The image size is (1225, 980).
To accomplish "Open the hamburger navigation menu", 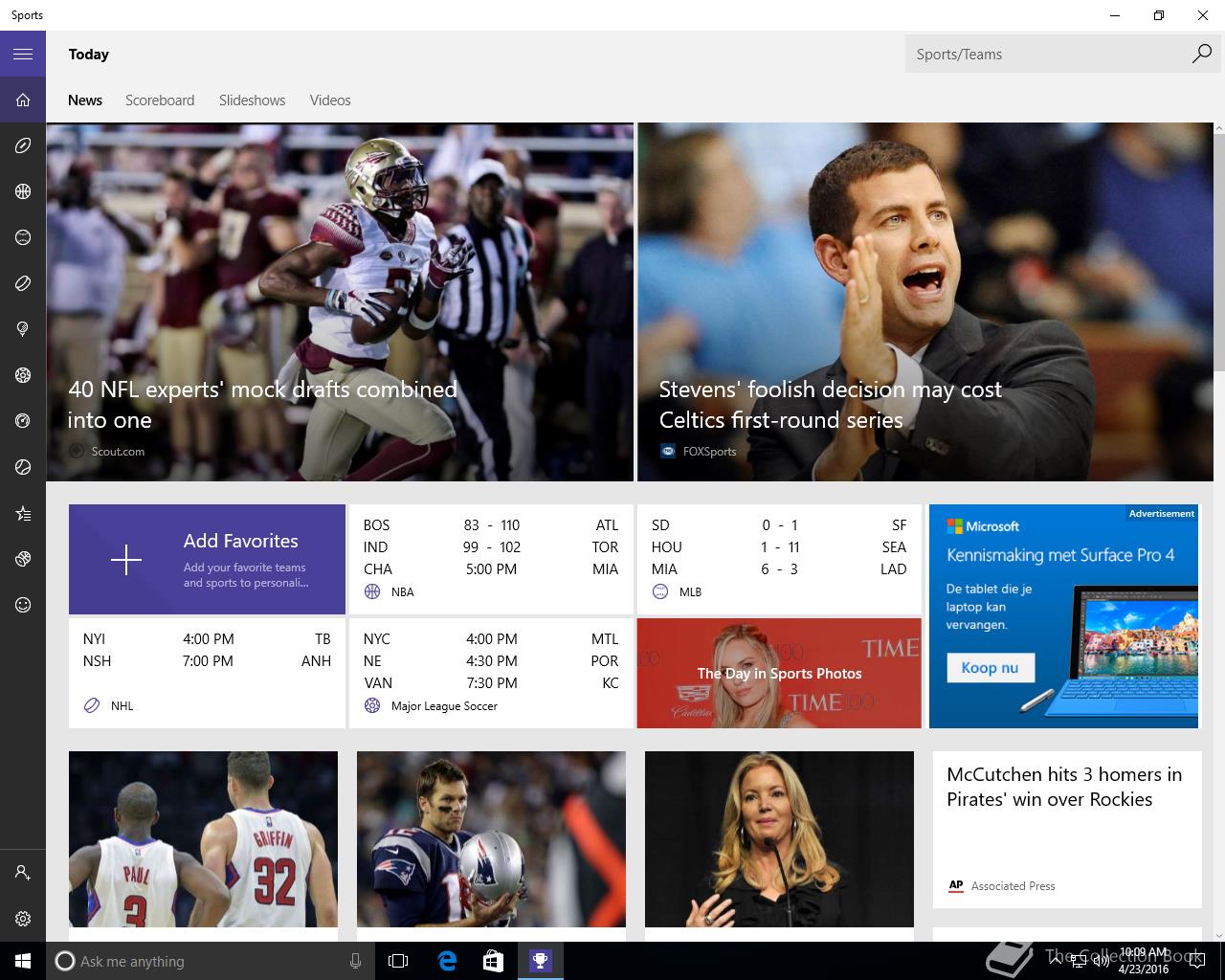I will pos(23,54).
